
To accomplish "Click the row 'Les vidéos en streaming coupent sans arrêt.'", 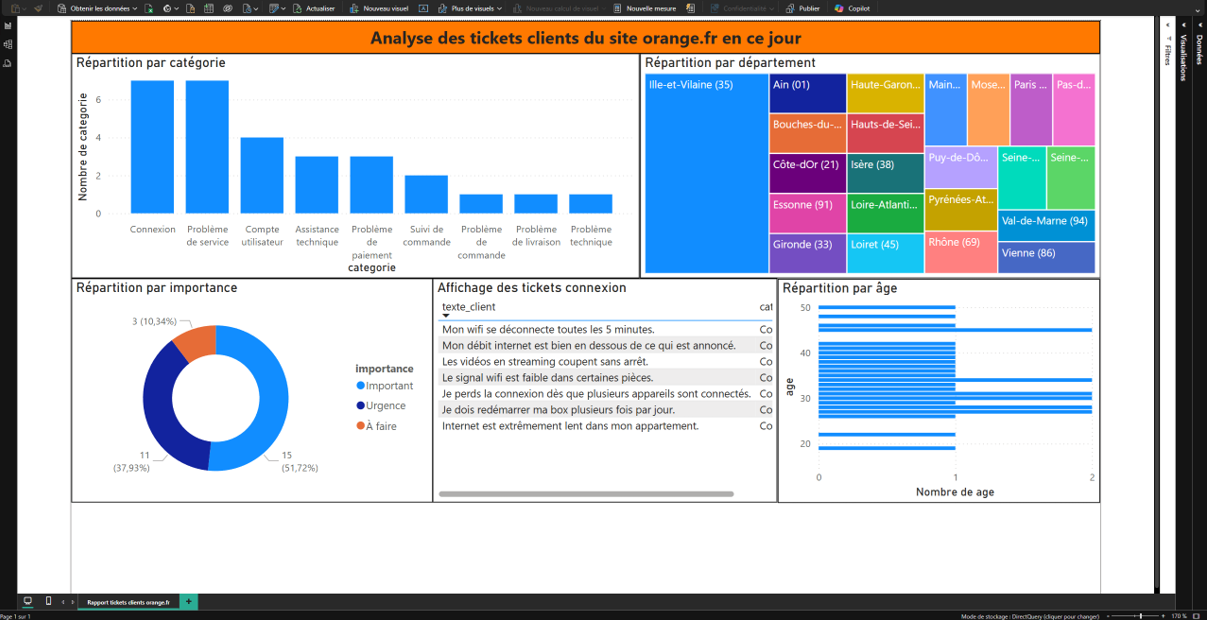I will (x=606, y=361).
